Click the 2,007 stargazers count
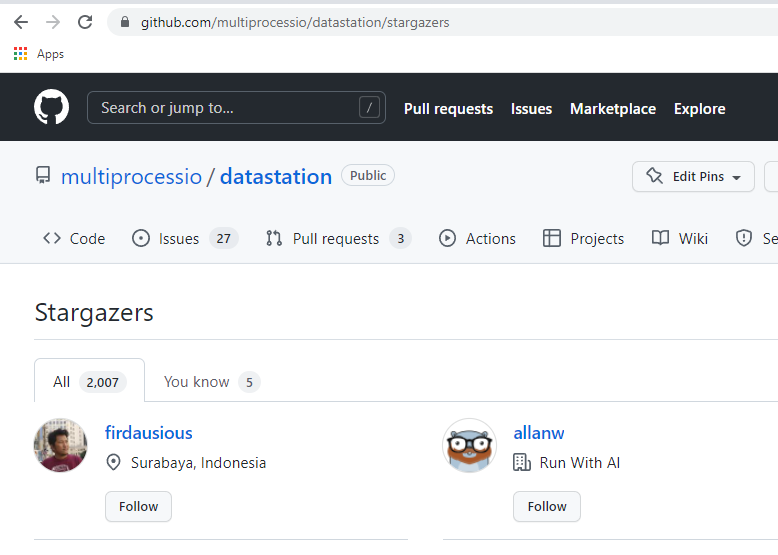 pos(103,382)
